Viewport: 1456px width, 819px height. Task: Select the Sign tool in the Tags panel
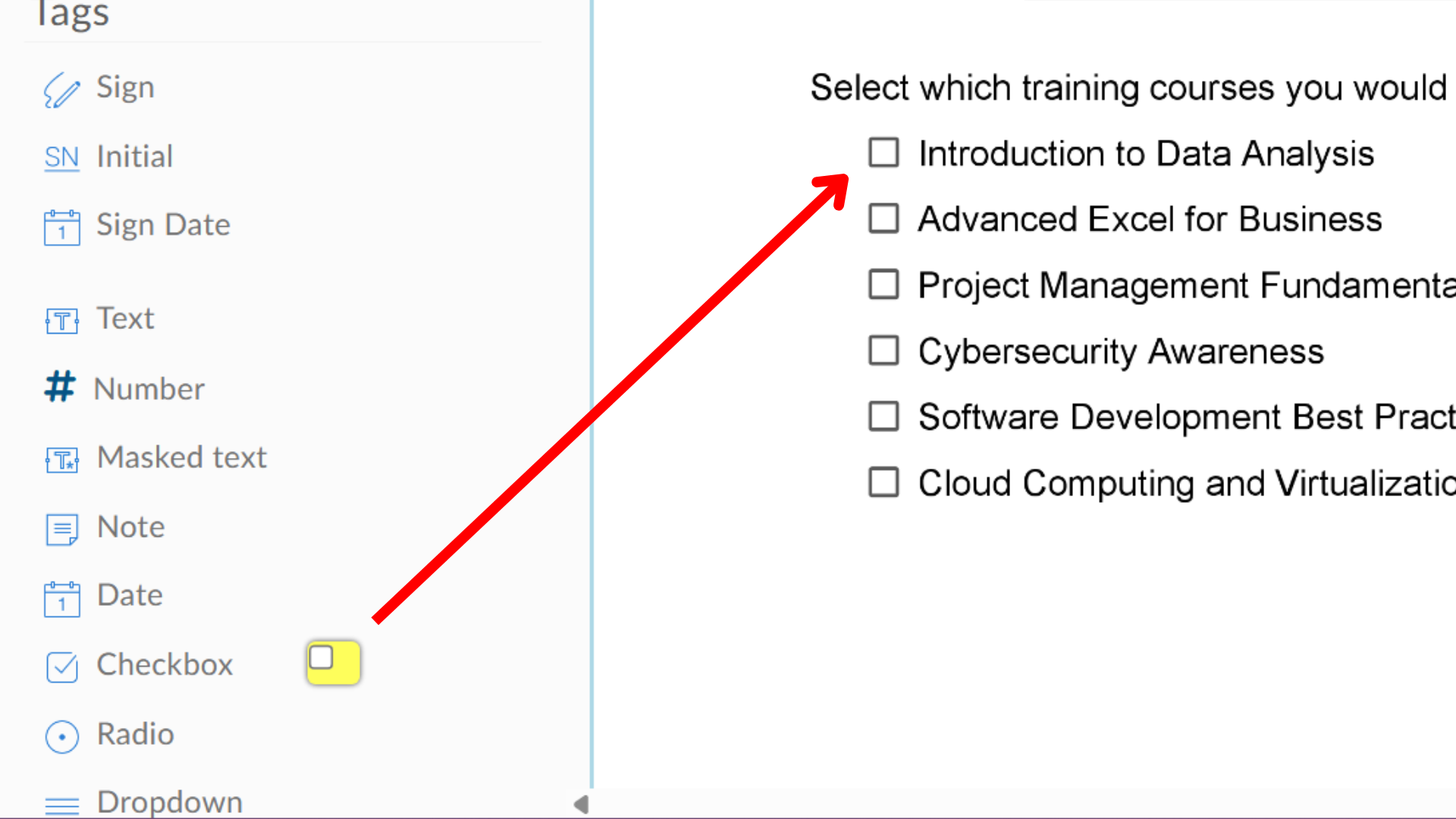pos(125,87)
